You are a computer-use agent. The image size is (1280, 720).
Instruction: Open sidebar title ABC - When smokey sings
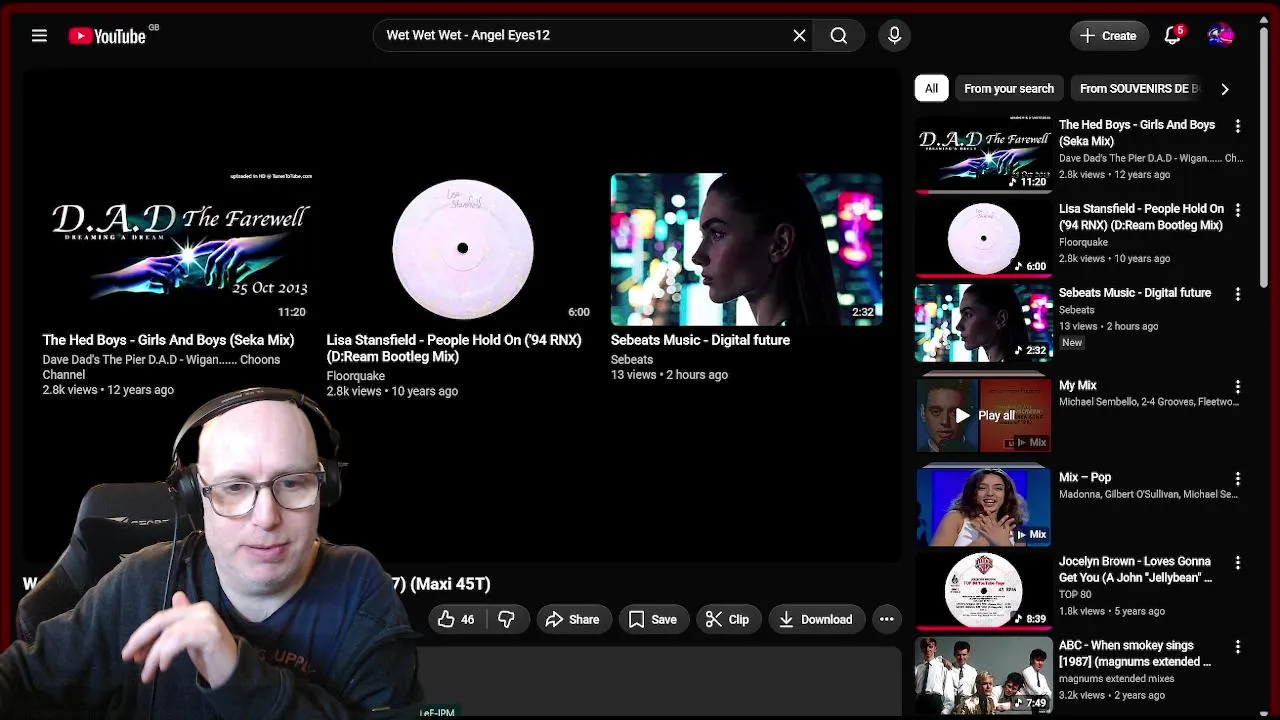click(1135, 653)
